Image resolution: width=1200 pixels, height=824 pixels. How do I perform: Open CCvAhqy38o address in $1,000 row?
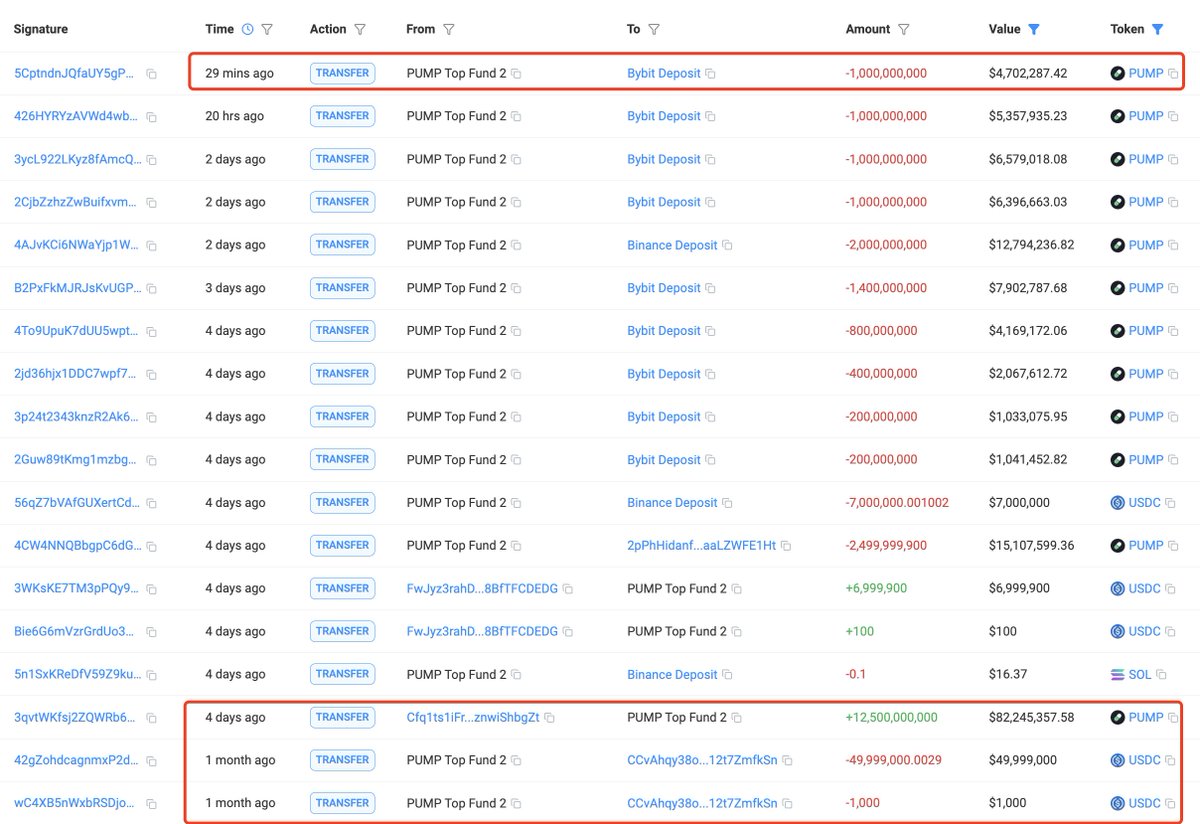click(x=702, y=803)
